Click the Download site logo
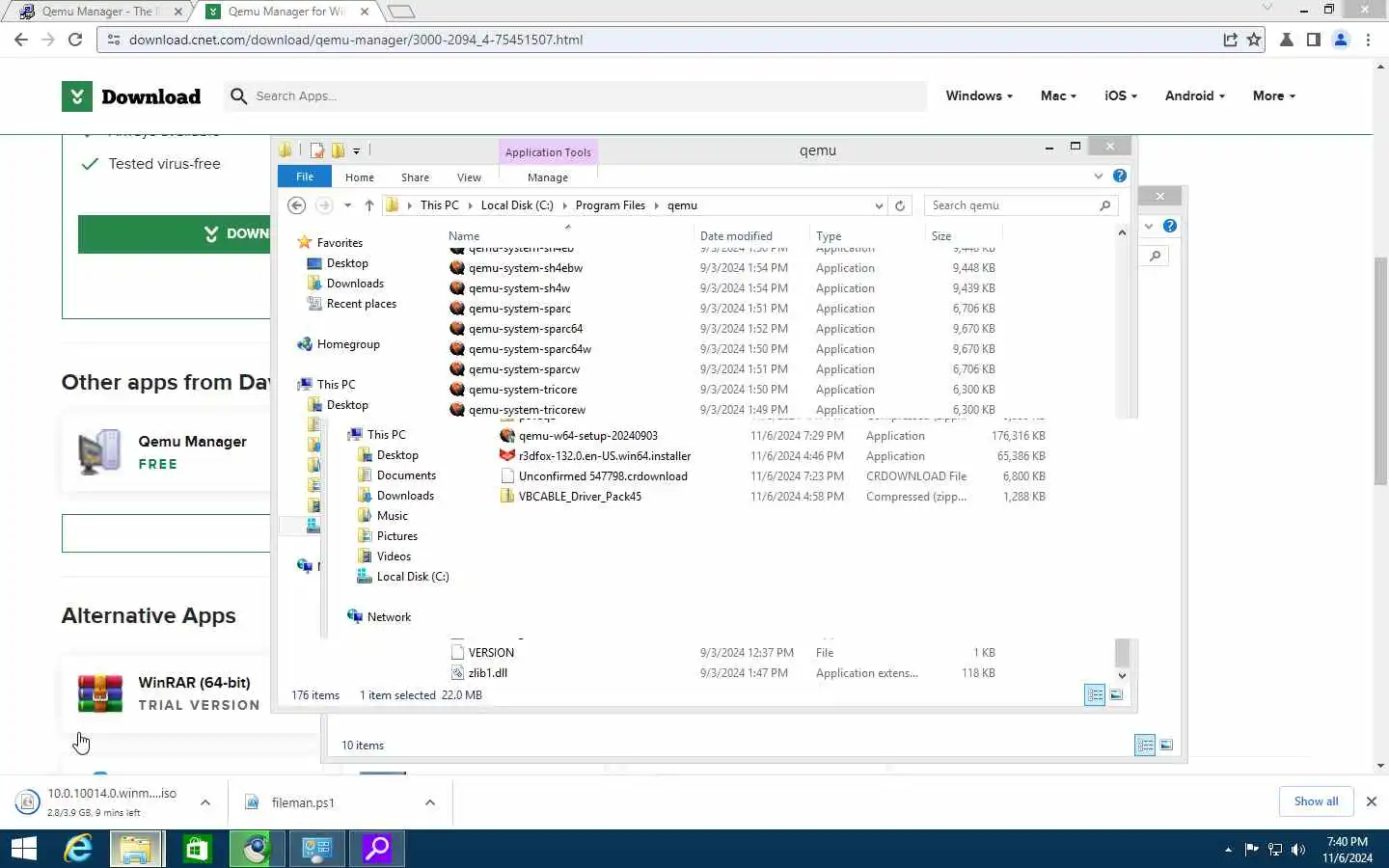 pos(132,96)
